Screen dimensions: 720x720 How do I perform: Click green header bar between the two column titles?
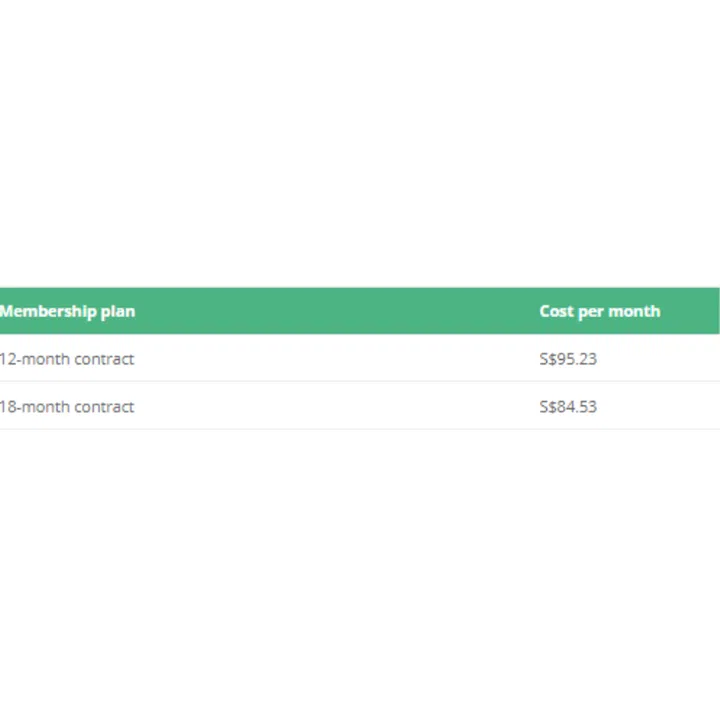[340, 311]
